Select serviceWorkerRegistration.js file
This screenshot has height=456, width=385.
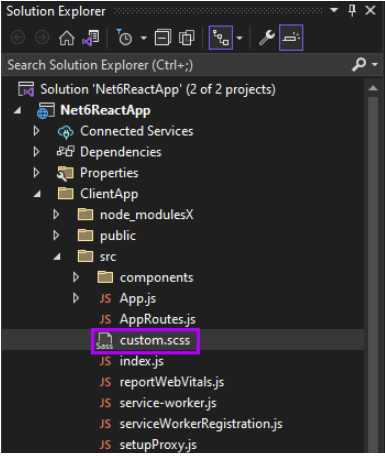201,424
